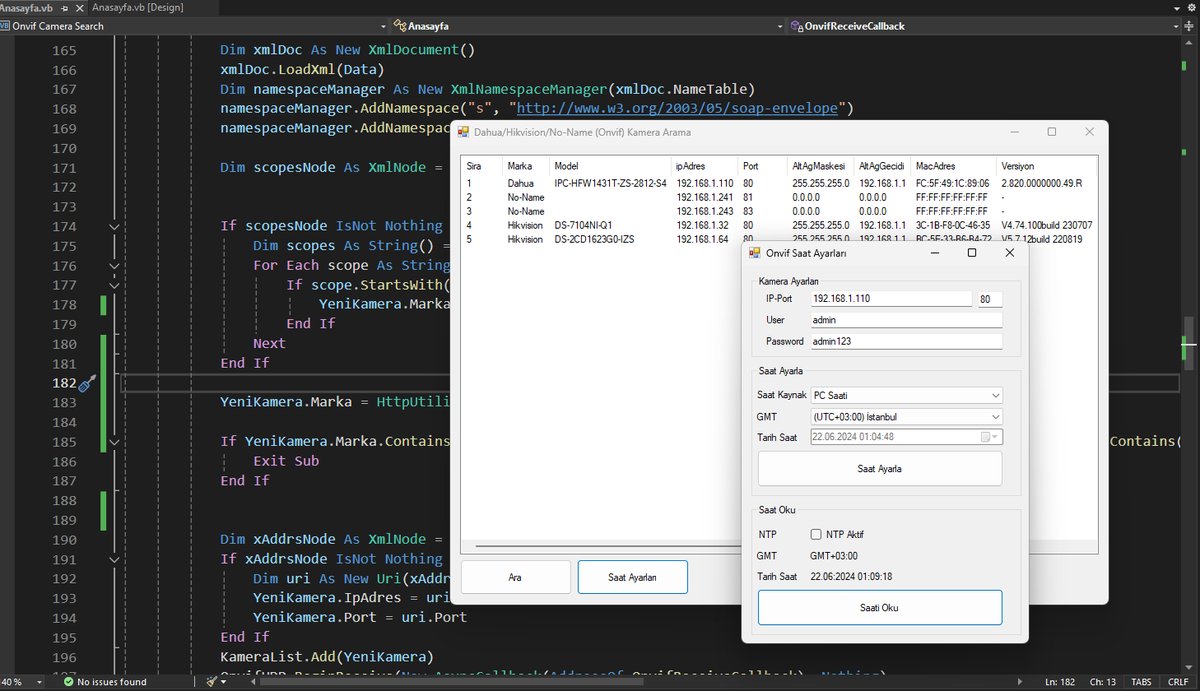Image resolution: width=1200 pixels, height=691 pixels.
Task: Open the code cleanup broom icon
Action: (212, 682)
